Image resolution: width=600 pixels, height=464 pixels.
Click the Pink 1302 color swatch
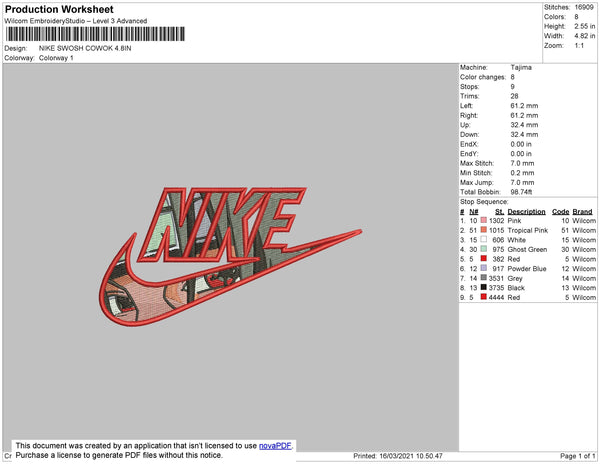484,220
